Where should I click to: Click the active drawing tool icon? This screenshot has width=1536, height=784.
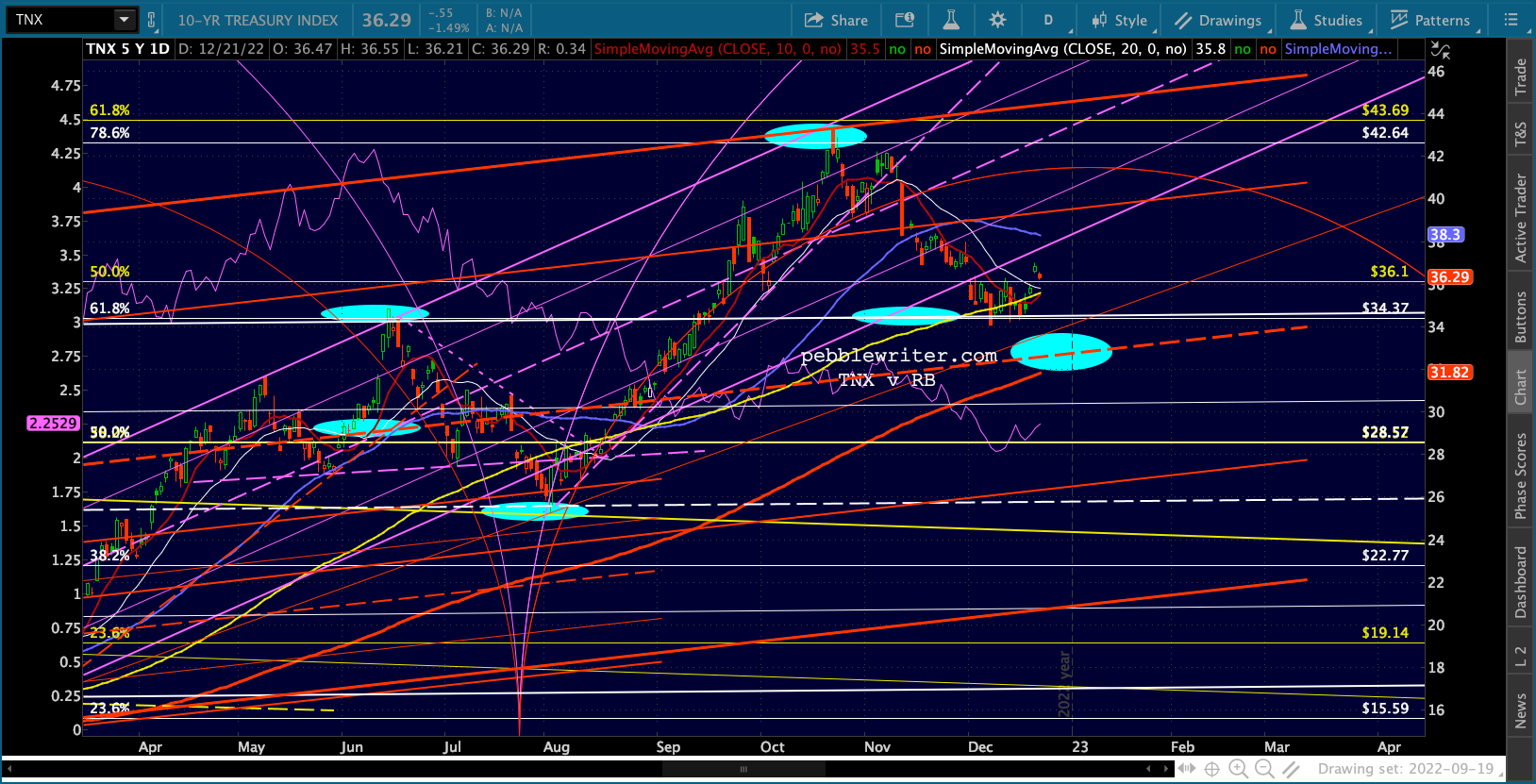[1291, 769]
